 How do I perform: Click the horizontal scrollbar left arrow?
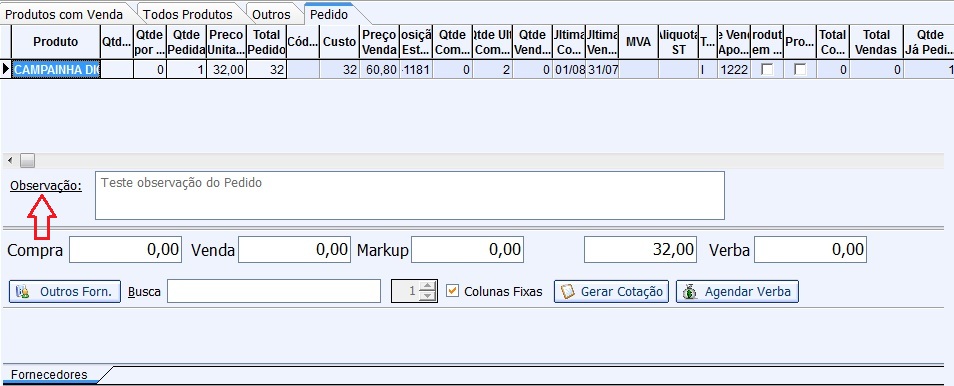pyautogui.click(x=9, y=160)
